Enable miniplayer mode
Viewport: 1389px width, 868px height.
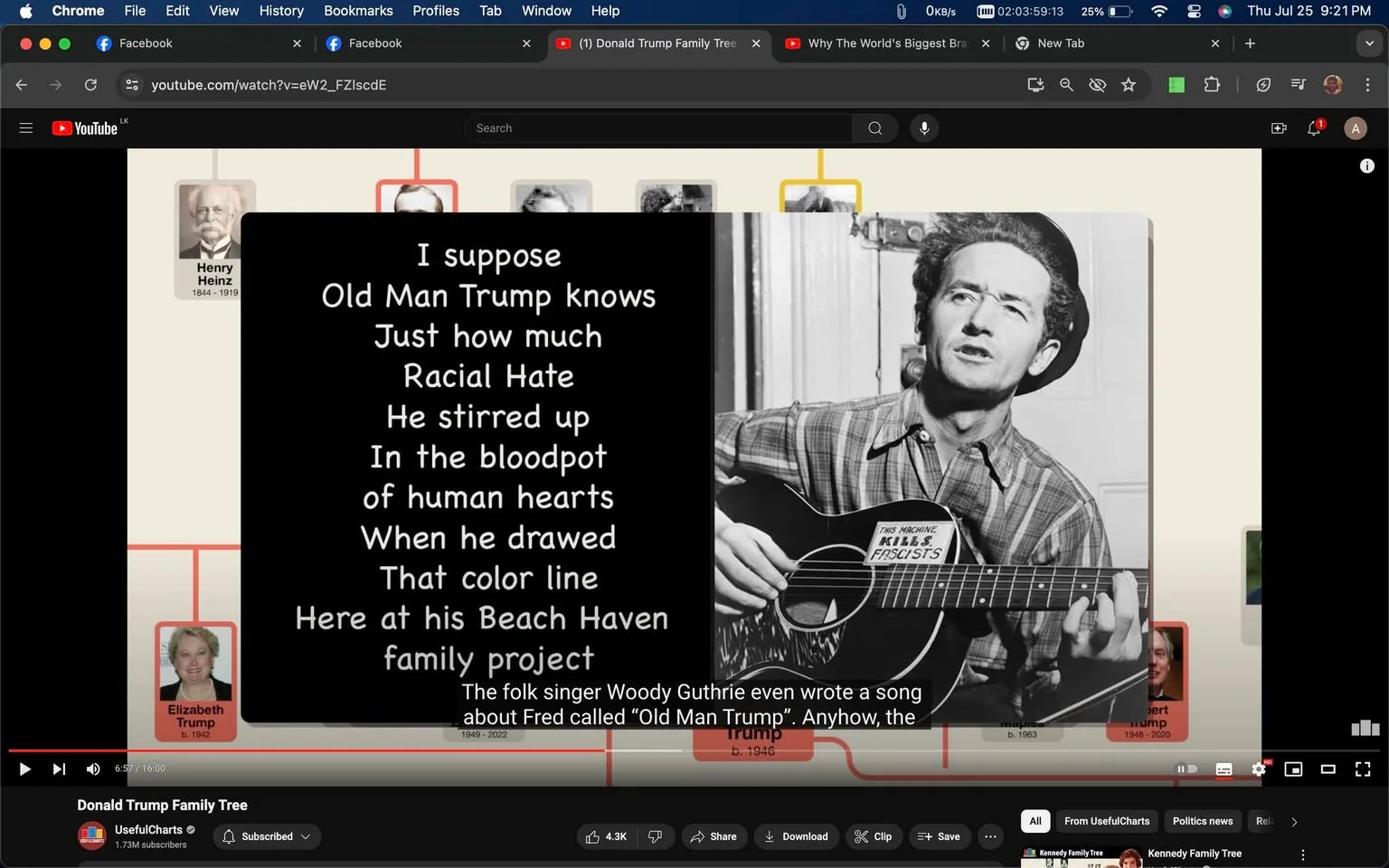[x=1293, y=769]
